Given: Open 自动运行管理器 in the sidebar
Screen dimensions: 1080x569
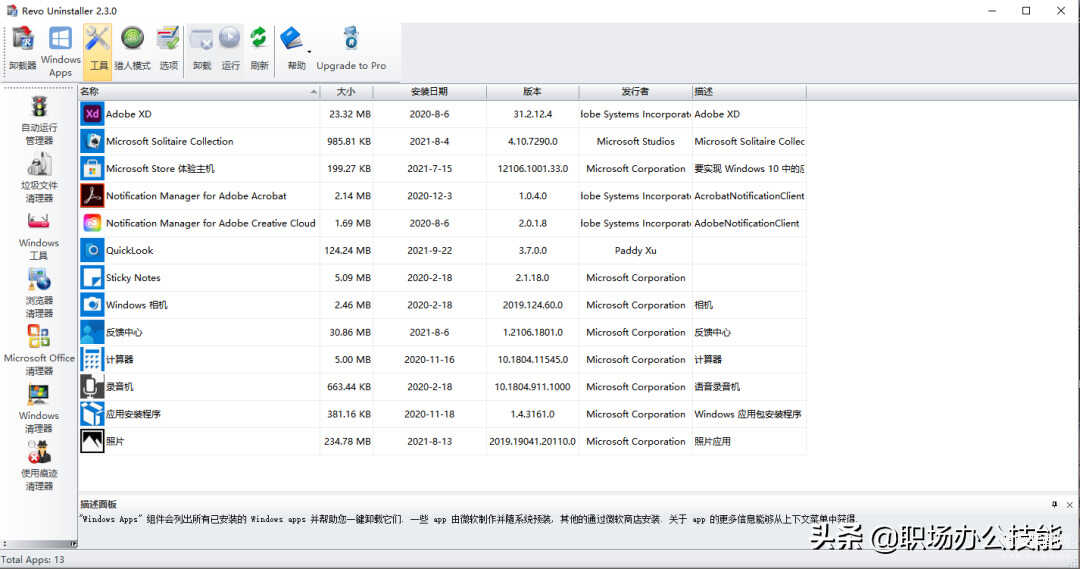Looking at the screenshot, I should pos(39,120).
